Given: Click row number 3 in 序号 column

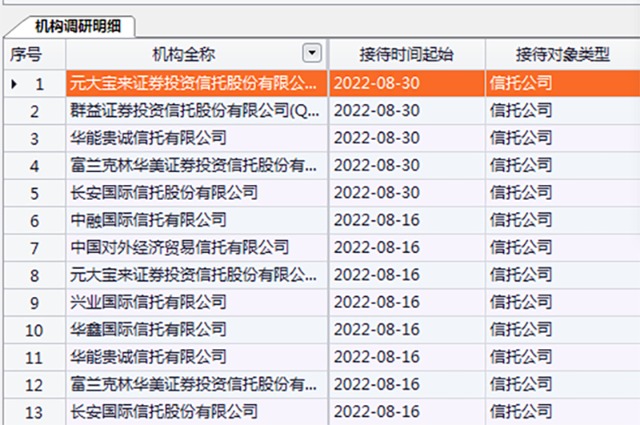Looking at the screenshot, I should point(35,139).
